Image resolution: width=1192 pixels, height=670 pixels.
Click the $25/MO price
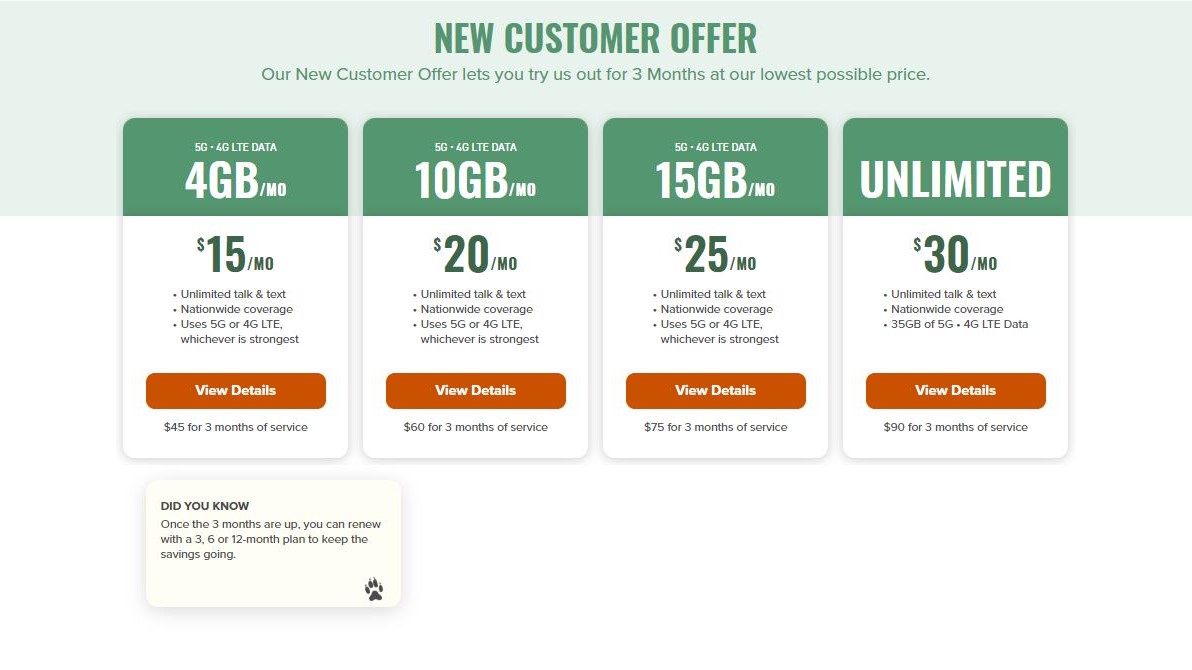(x=716, y=256)
